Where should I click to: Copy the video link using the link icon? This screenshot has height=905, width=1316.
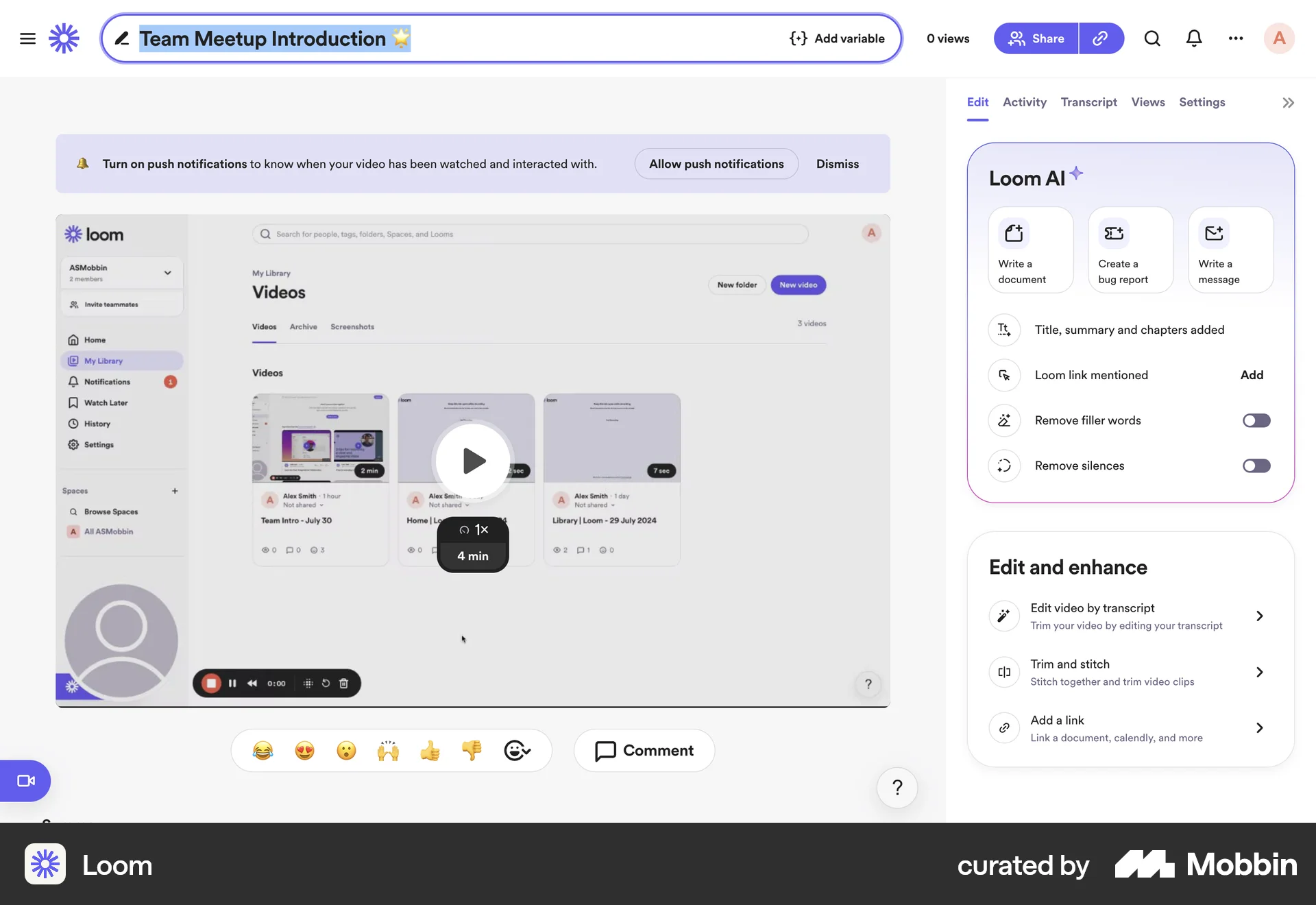pos(1101,38)
